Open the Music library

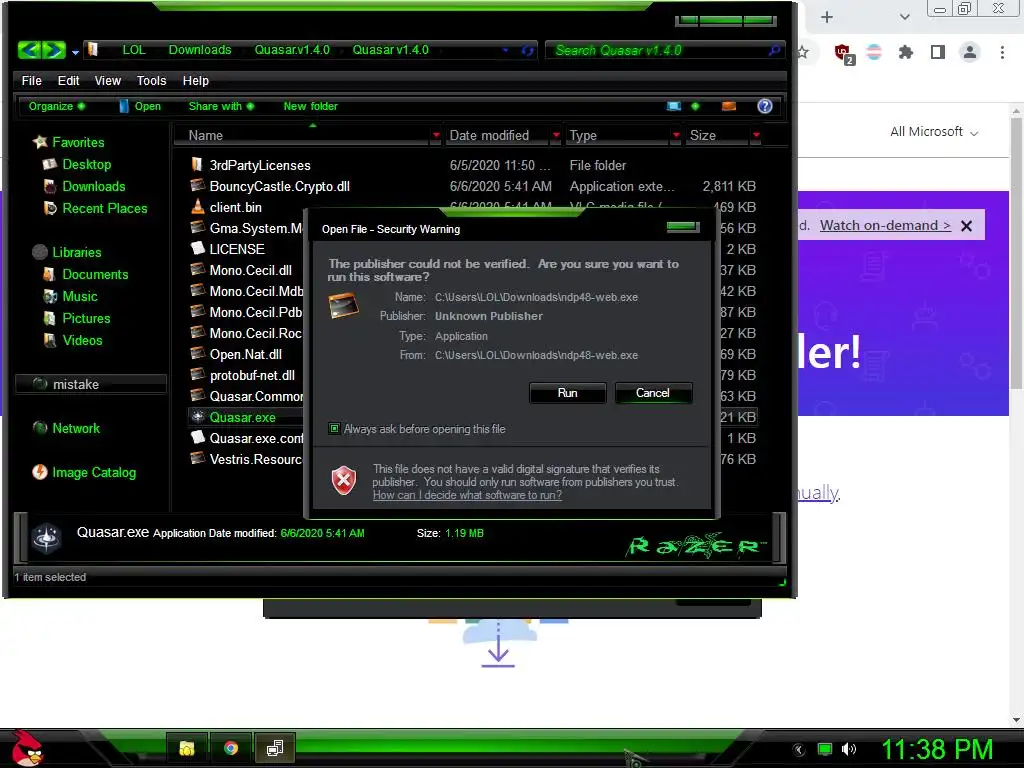pos(80,296)
